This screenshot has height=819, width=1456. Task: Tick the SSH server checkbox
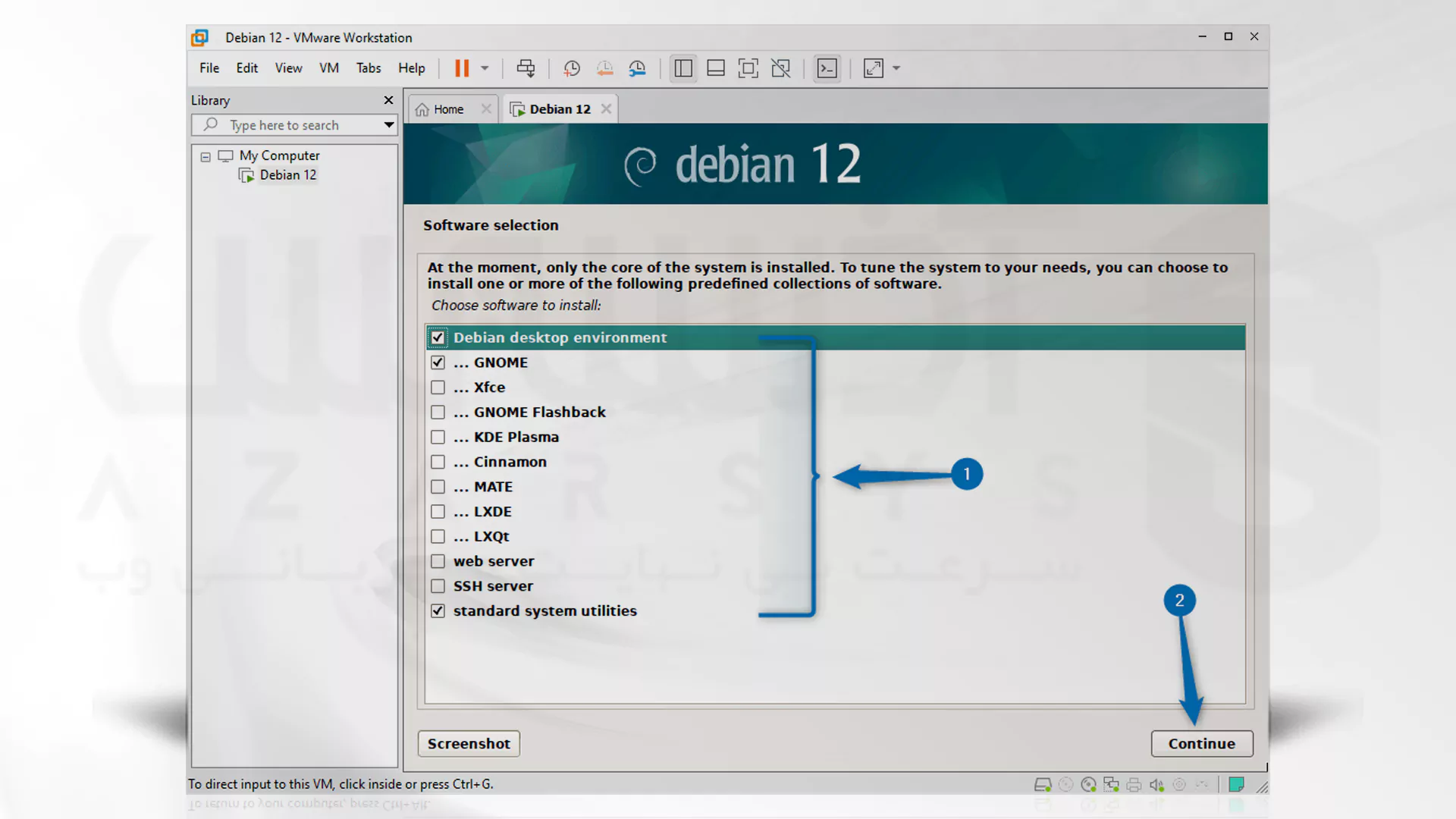tap(438, 586)
